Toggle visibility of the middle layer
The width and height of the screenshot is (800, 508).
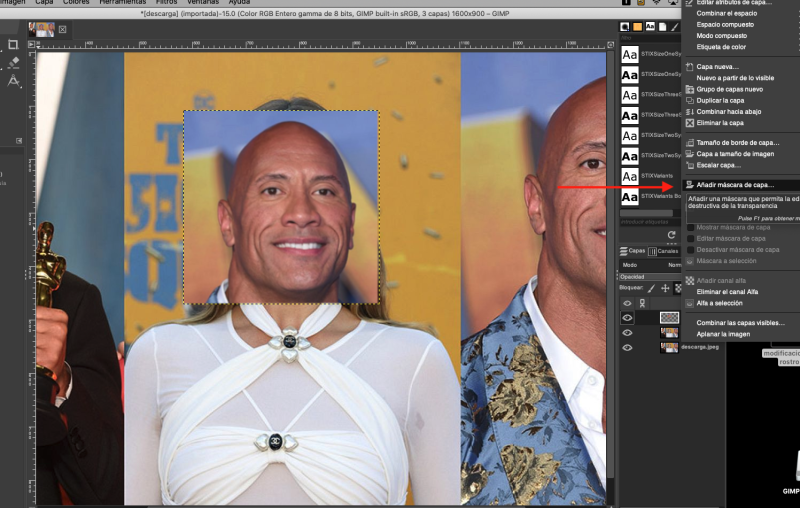click(628, 333)
